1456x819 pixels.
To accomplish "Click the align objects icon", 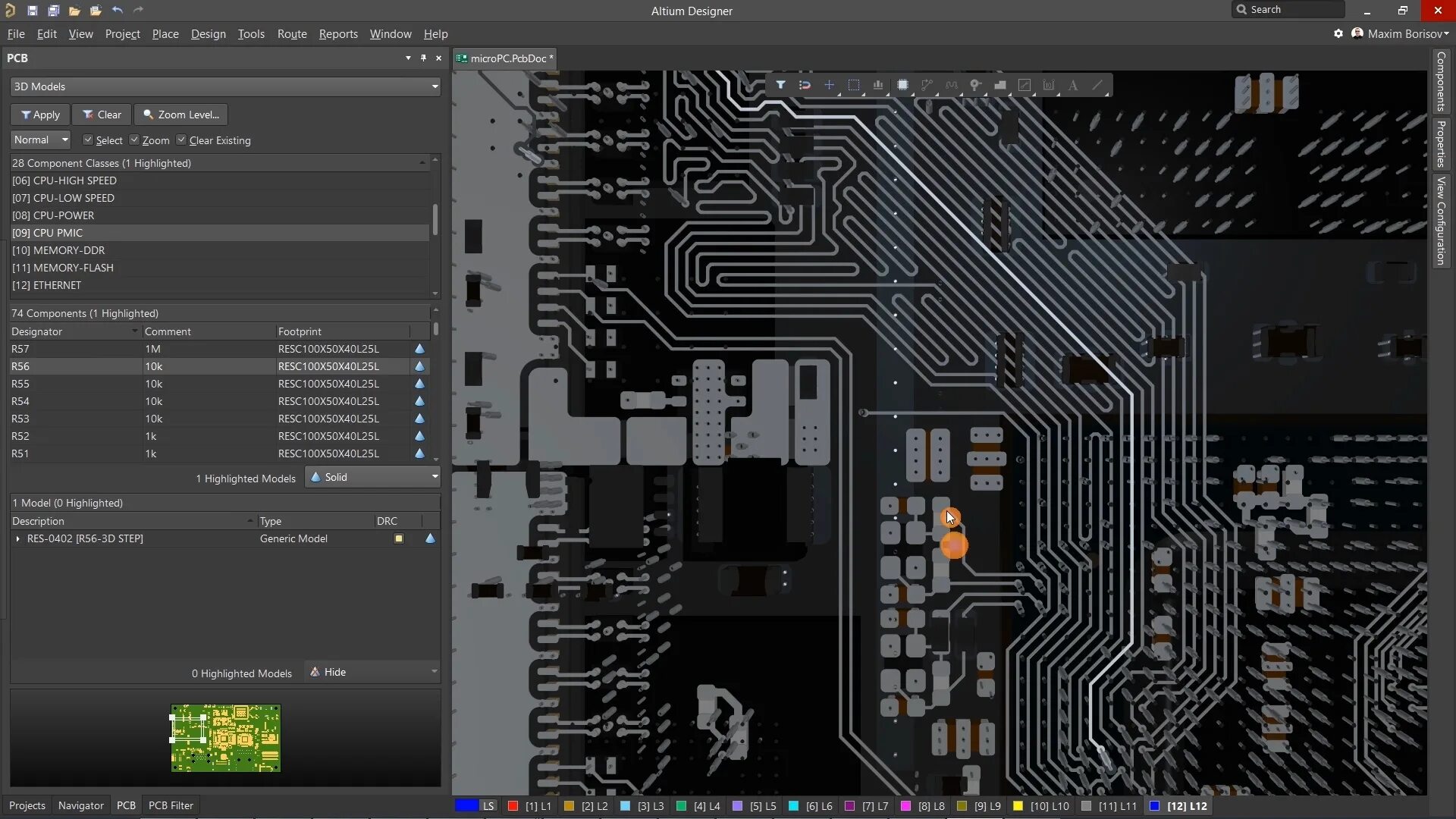I will 877,85.
